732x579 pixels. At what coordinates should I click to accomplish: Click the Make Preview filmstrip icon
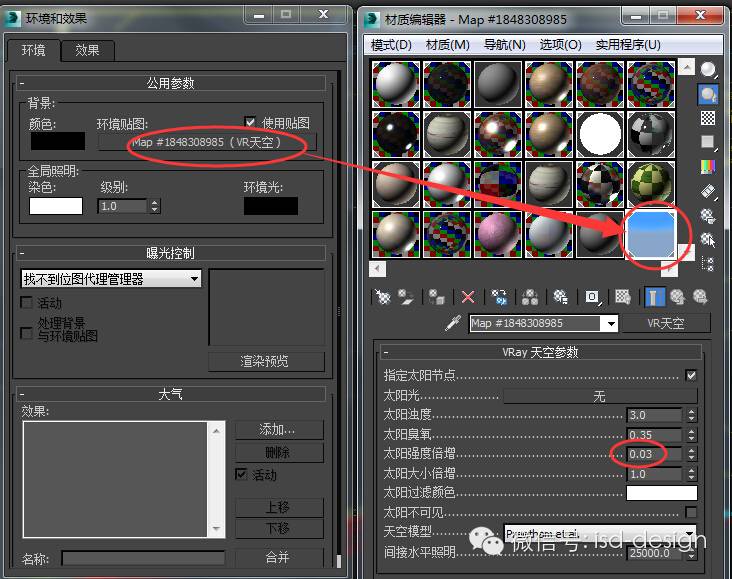[708, 191]
